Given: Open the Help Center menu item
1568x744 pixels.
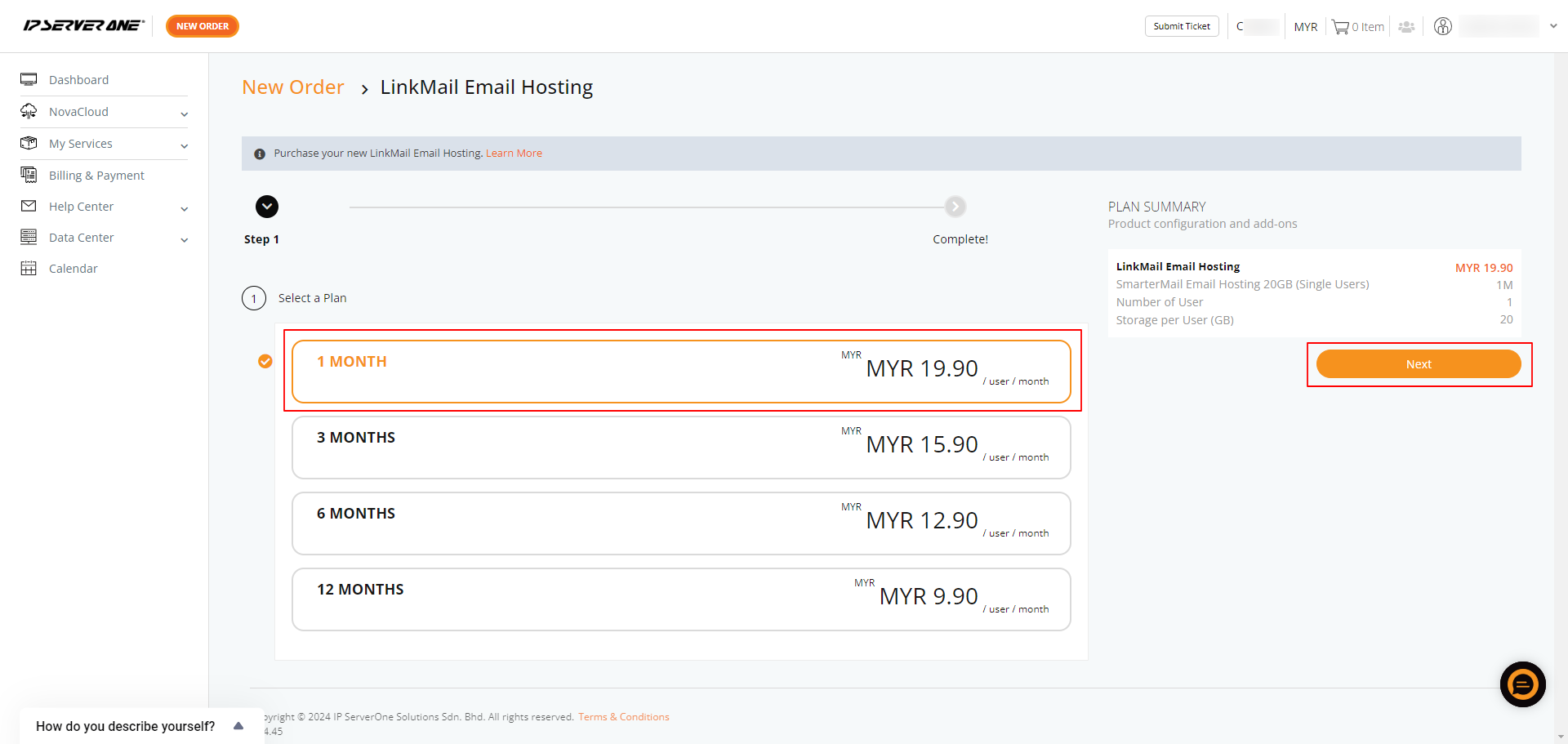Looking at the screenshot, I should pos(81,207).
